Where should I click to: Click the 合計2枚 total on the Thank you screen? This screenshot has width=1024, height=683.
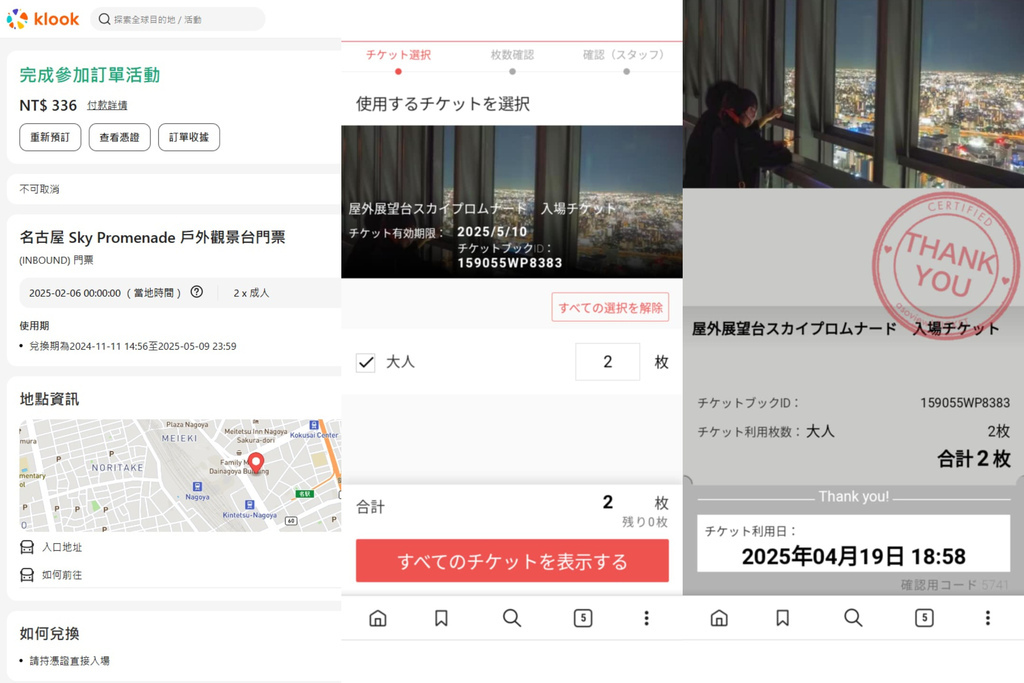[x=974, y=458]
